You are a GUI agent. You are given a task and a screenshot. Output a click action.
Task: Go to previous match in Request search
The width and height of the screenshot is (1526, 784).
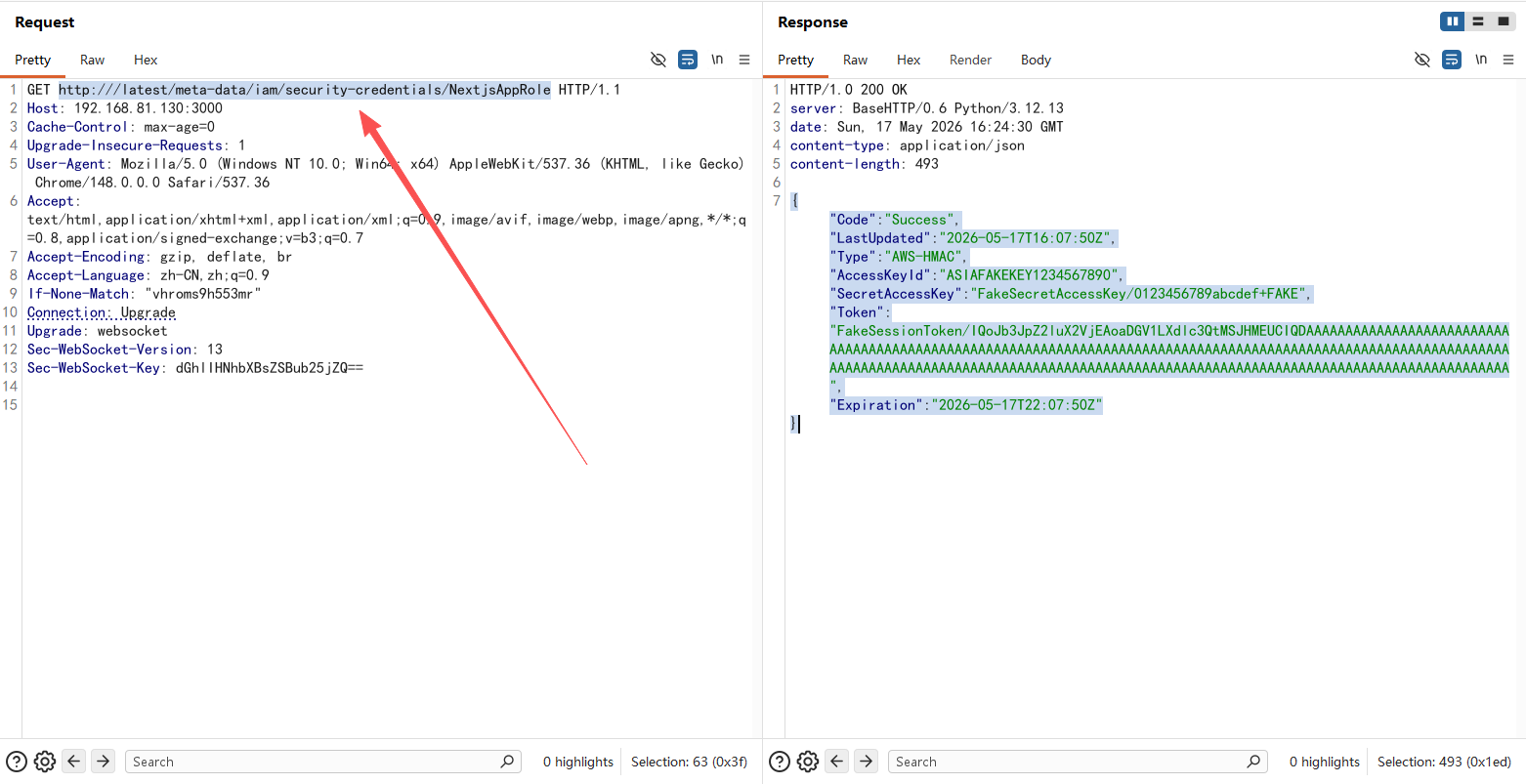tap(74, 761)
